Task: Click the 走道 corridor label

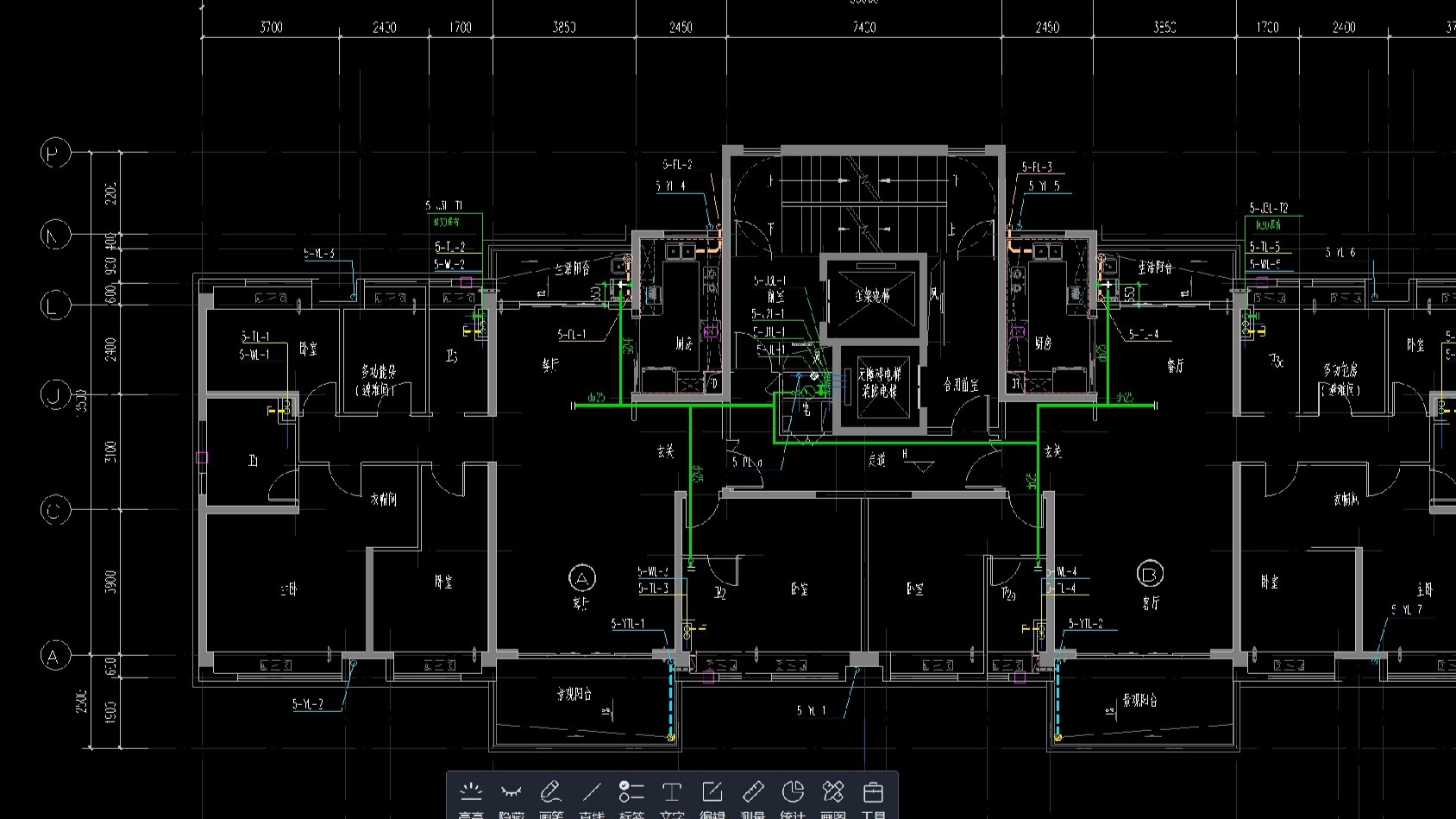Action: 877,460
